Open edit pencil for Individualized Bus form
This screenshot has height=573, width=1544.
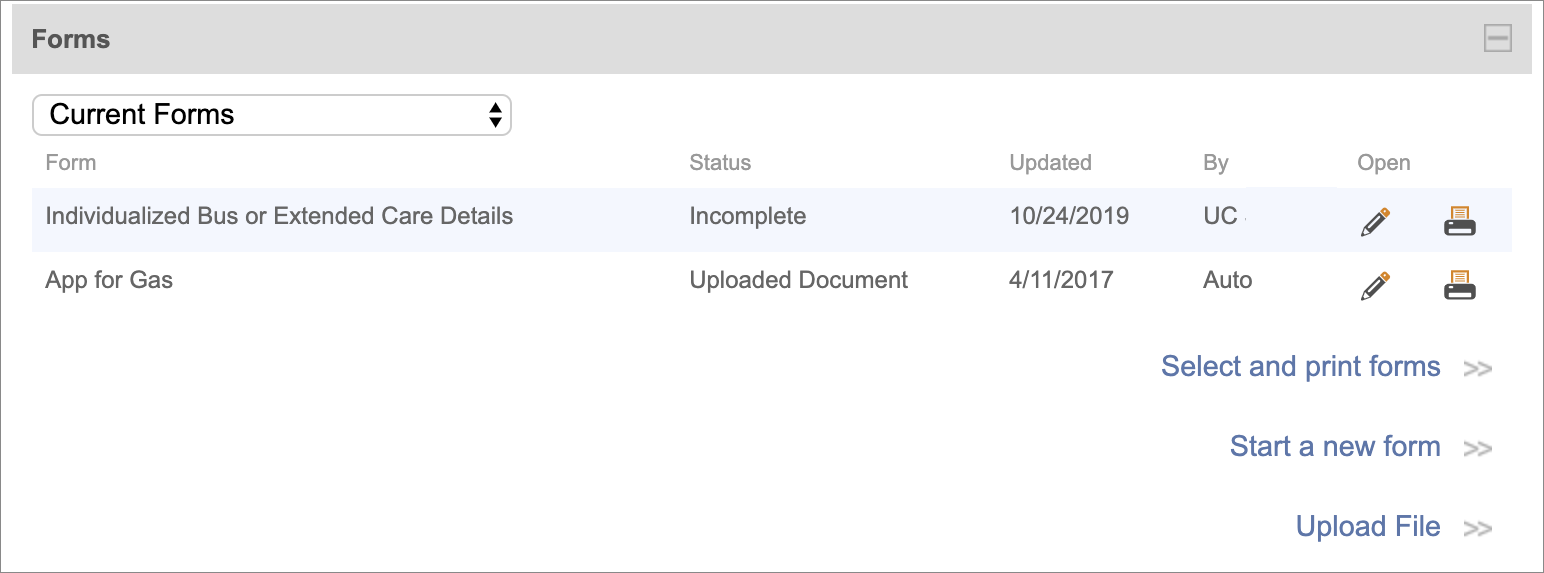coord(1376,221)
